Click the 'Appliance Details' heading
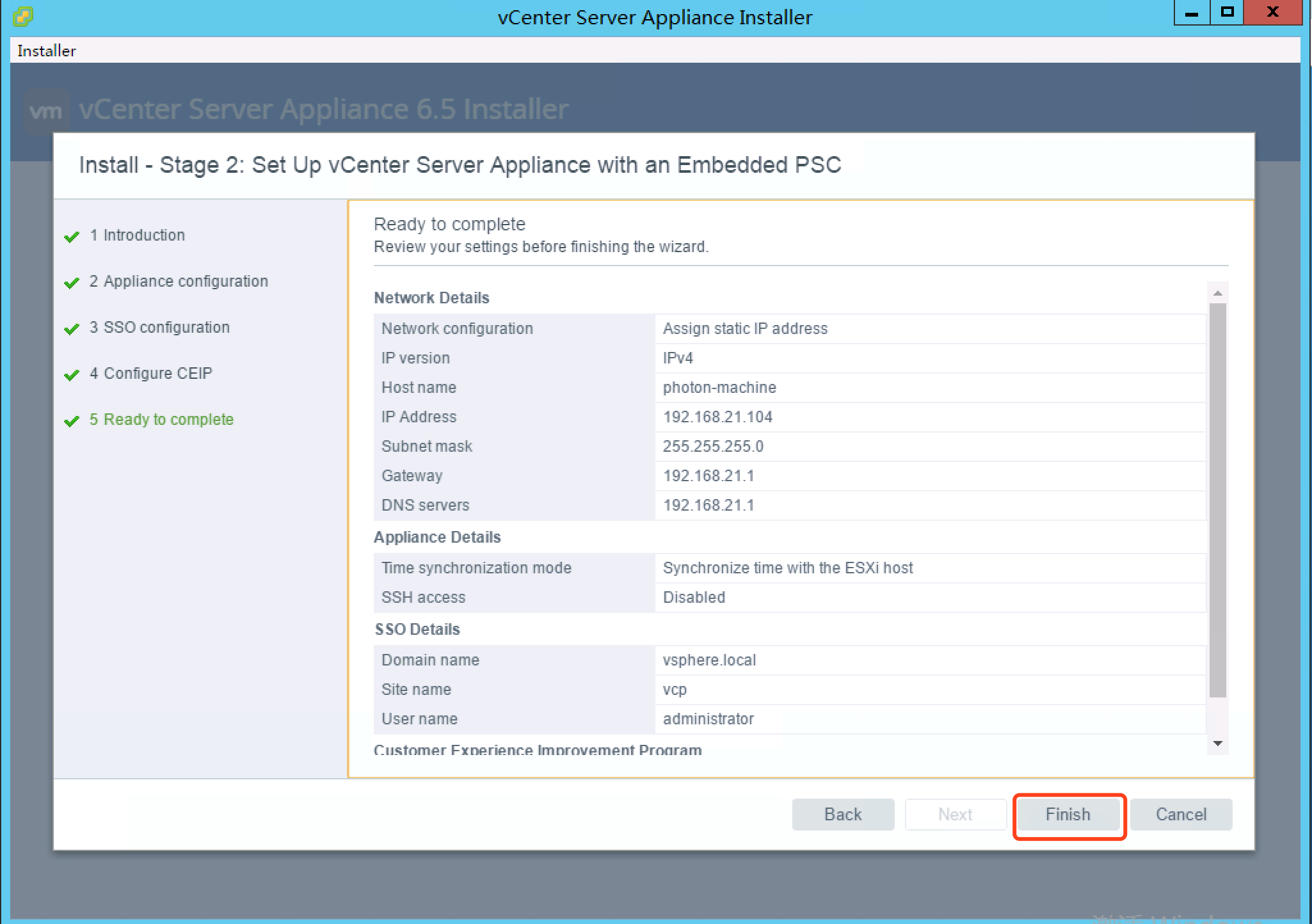The width and height of the screenshot is (1312, 924). (x=437, y=537)
